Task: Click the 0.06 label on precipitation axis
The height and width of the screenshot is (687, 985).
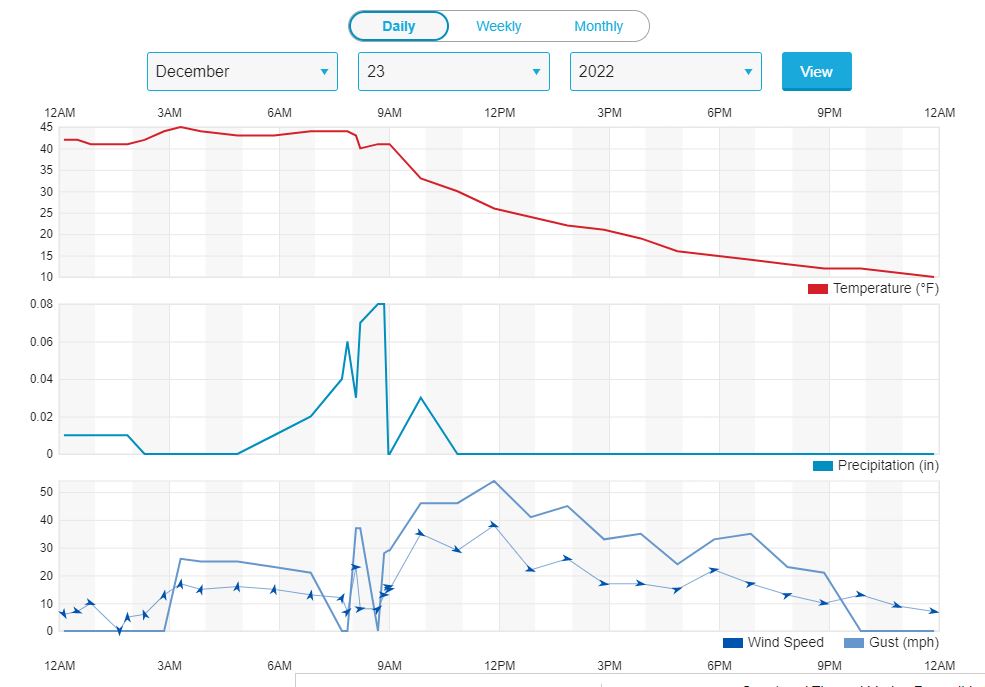Action: point(41,342)
